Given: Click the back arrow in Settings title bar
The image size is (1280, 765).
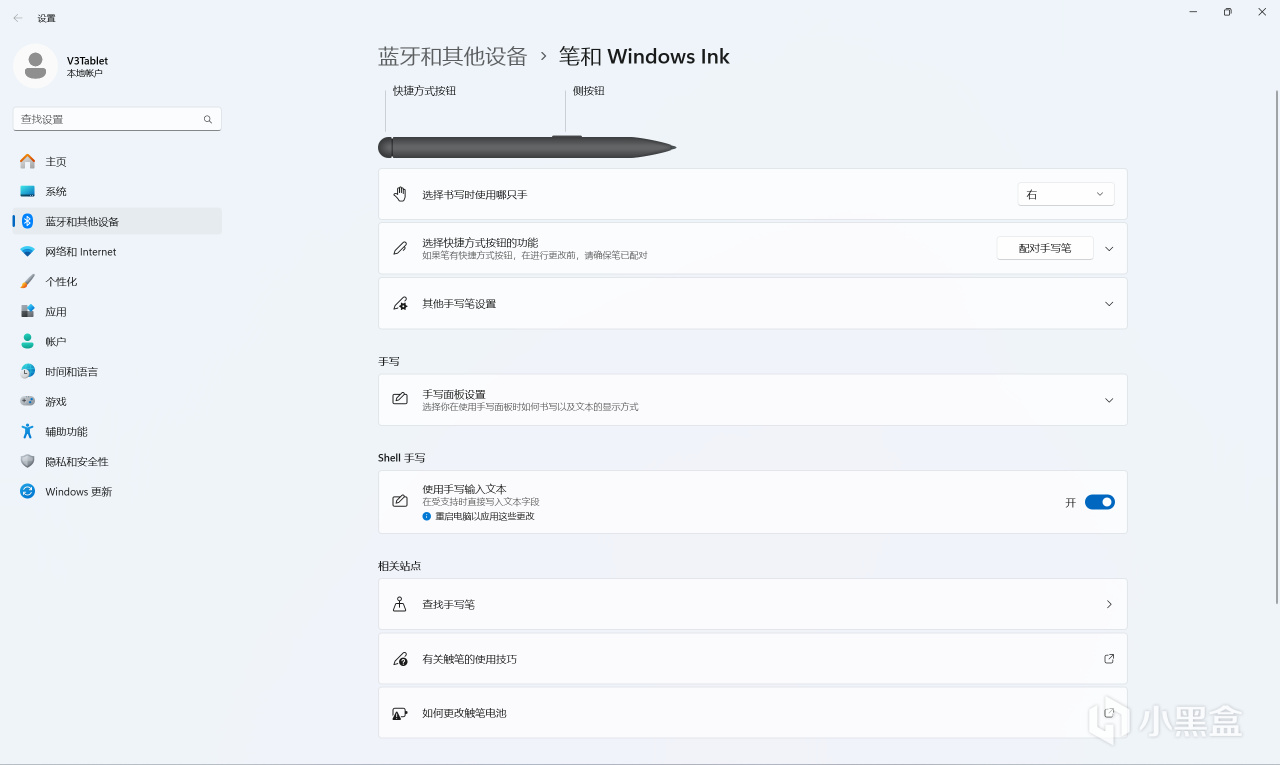Looking at the screenshot, I should coord(18,18).
